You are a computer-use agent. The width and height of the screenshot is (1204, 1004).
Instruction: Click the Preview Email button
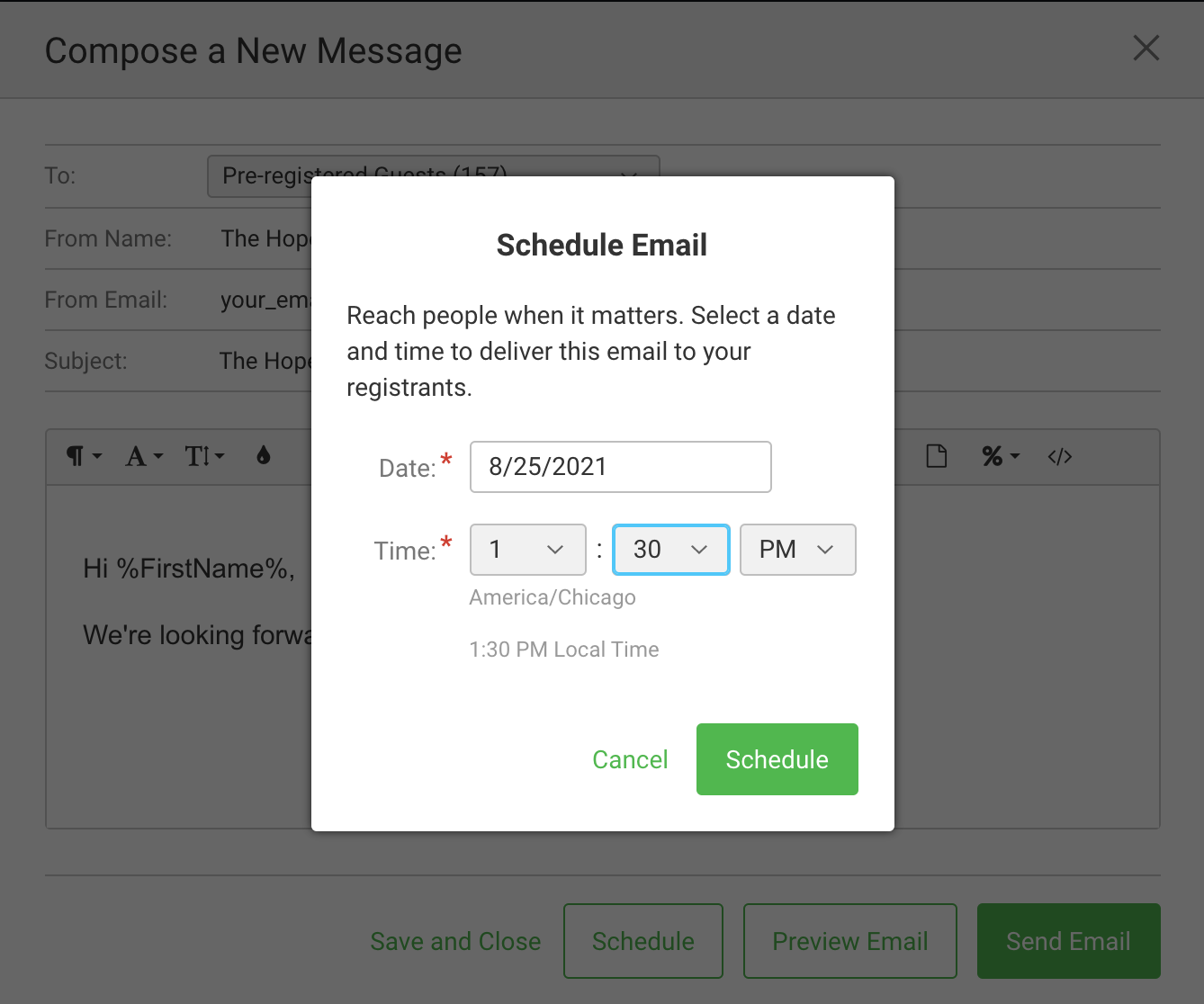coord(849,941)
